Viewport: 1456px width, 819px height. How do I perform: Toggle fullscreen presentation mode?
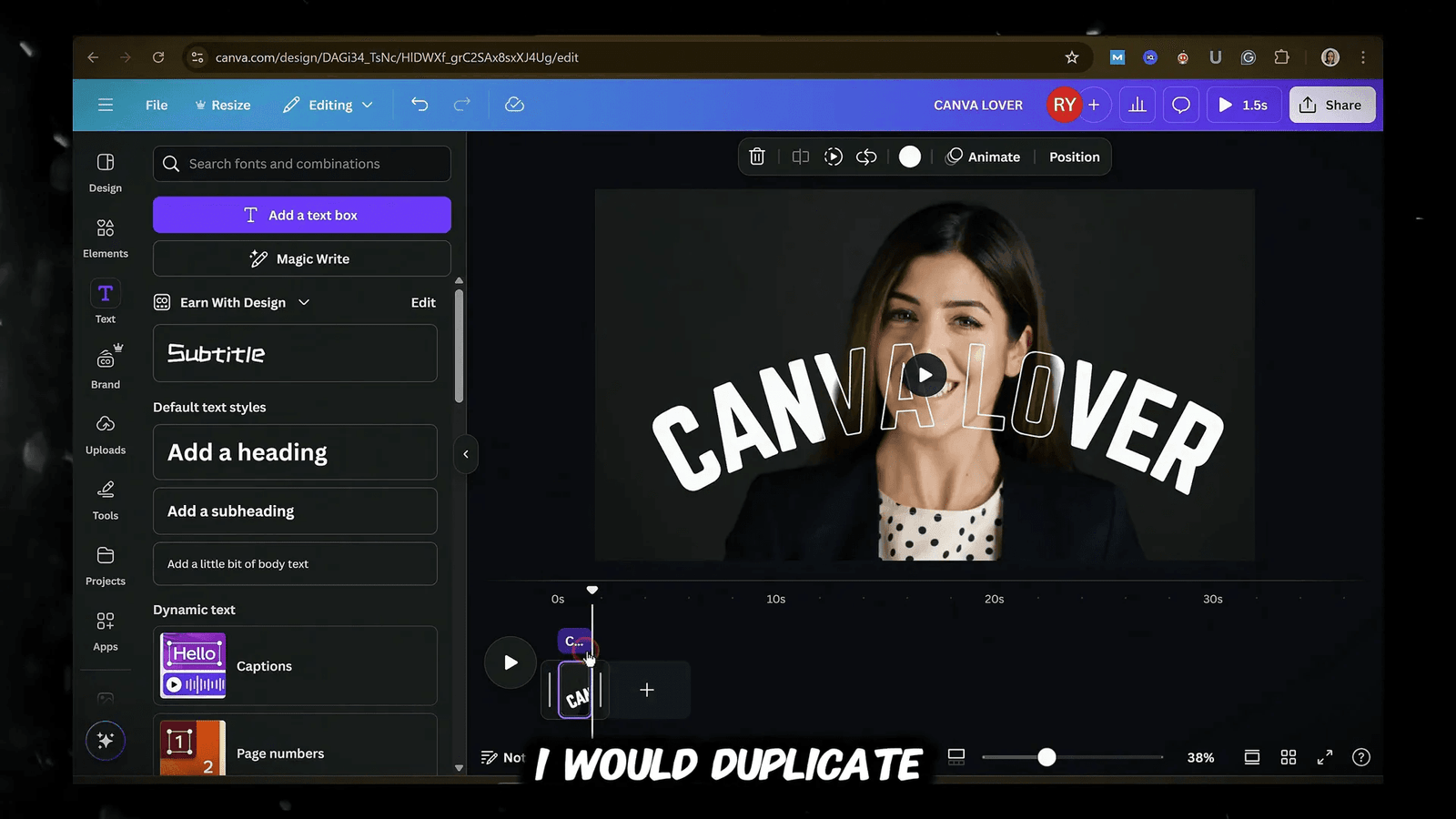(1324, 757)
